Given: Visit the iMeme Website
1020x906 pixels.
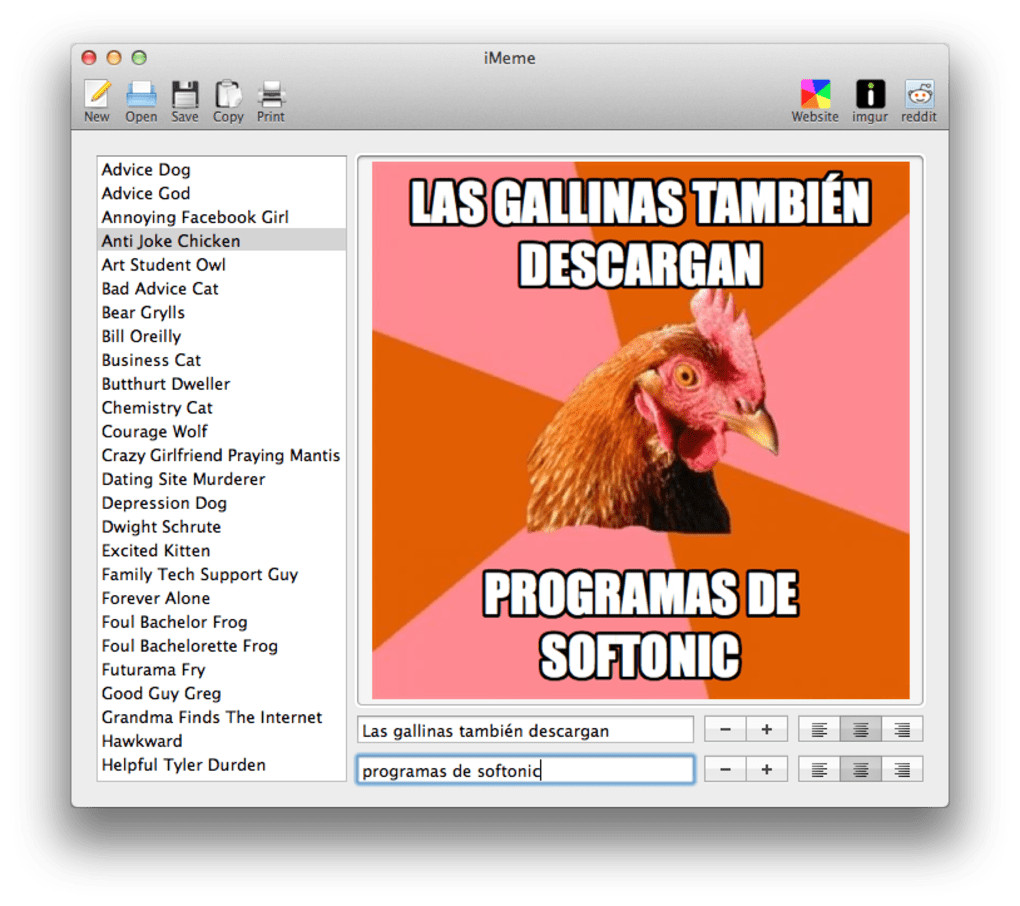Looking at the screenshot, I should (x=815, y=100).
